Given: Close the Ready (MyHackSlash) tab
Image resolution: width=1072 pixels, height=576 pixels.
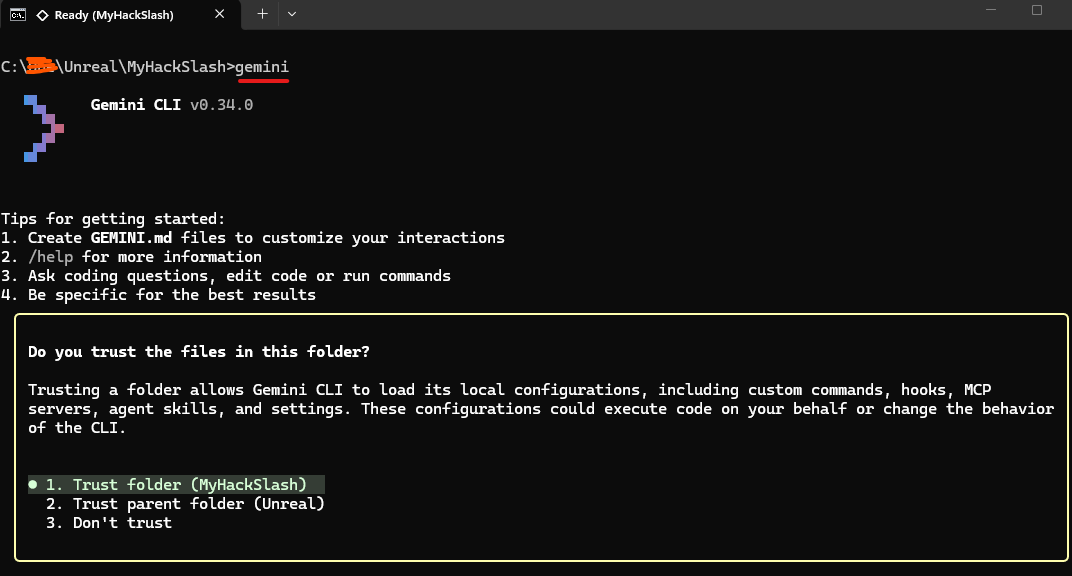Looking at the screenshot, I should [x=219, y=14].
